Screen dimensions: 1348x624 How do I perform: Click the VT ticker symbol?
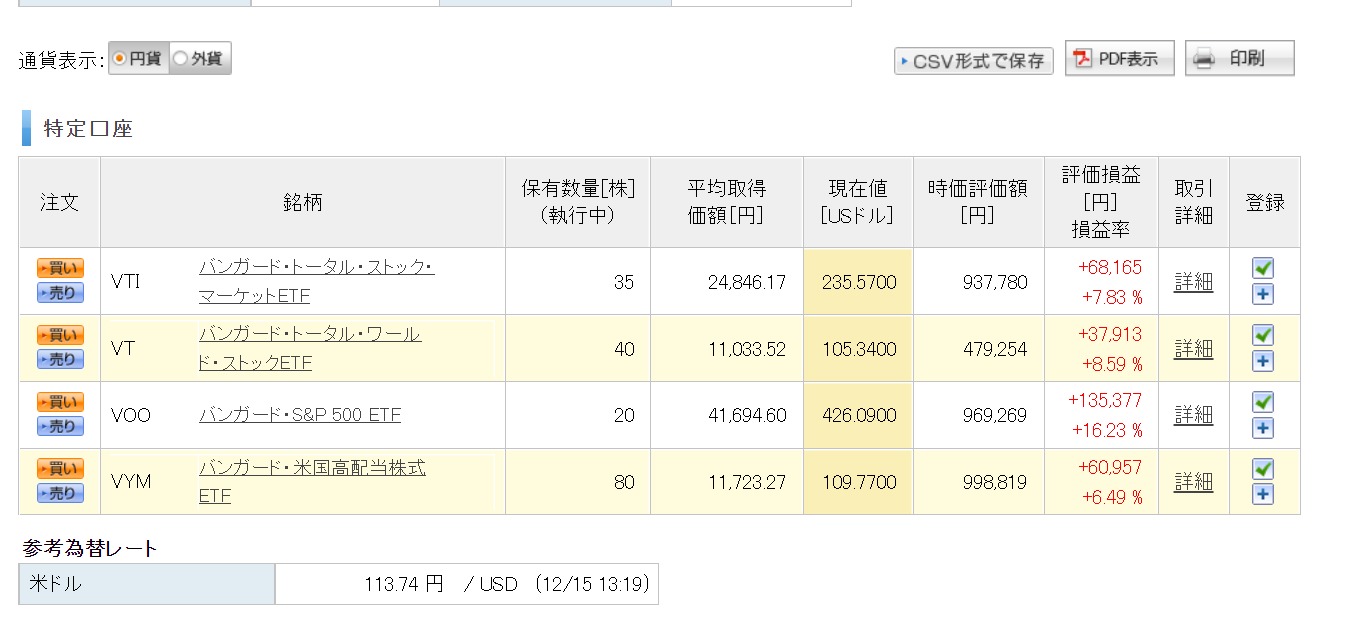pyautogui.click(x=122, y=349)
